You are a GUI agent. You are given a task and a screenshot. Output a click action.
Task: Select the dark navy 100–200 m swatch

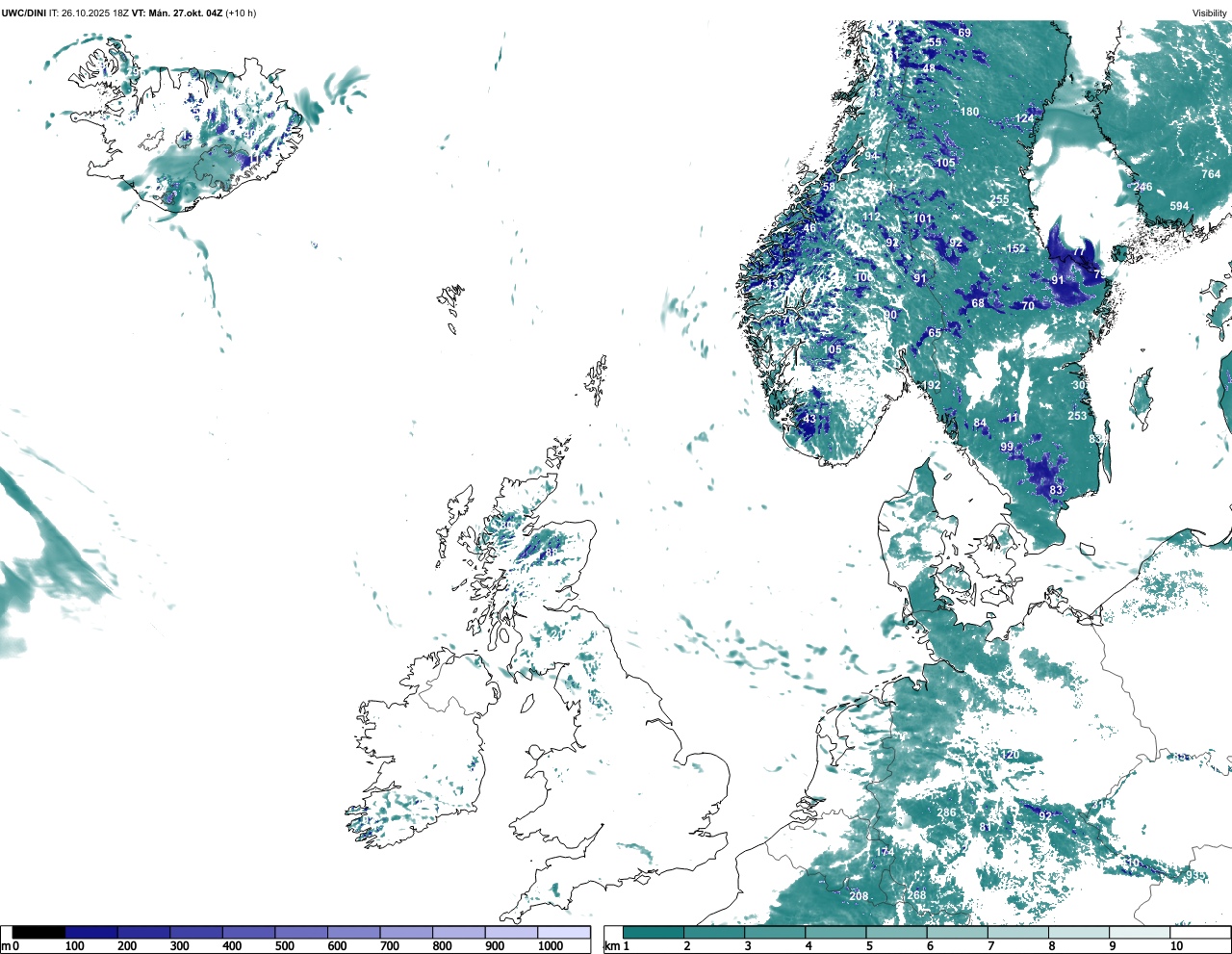tap(91, 932)
